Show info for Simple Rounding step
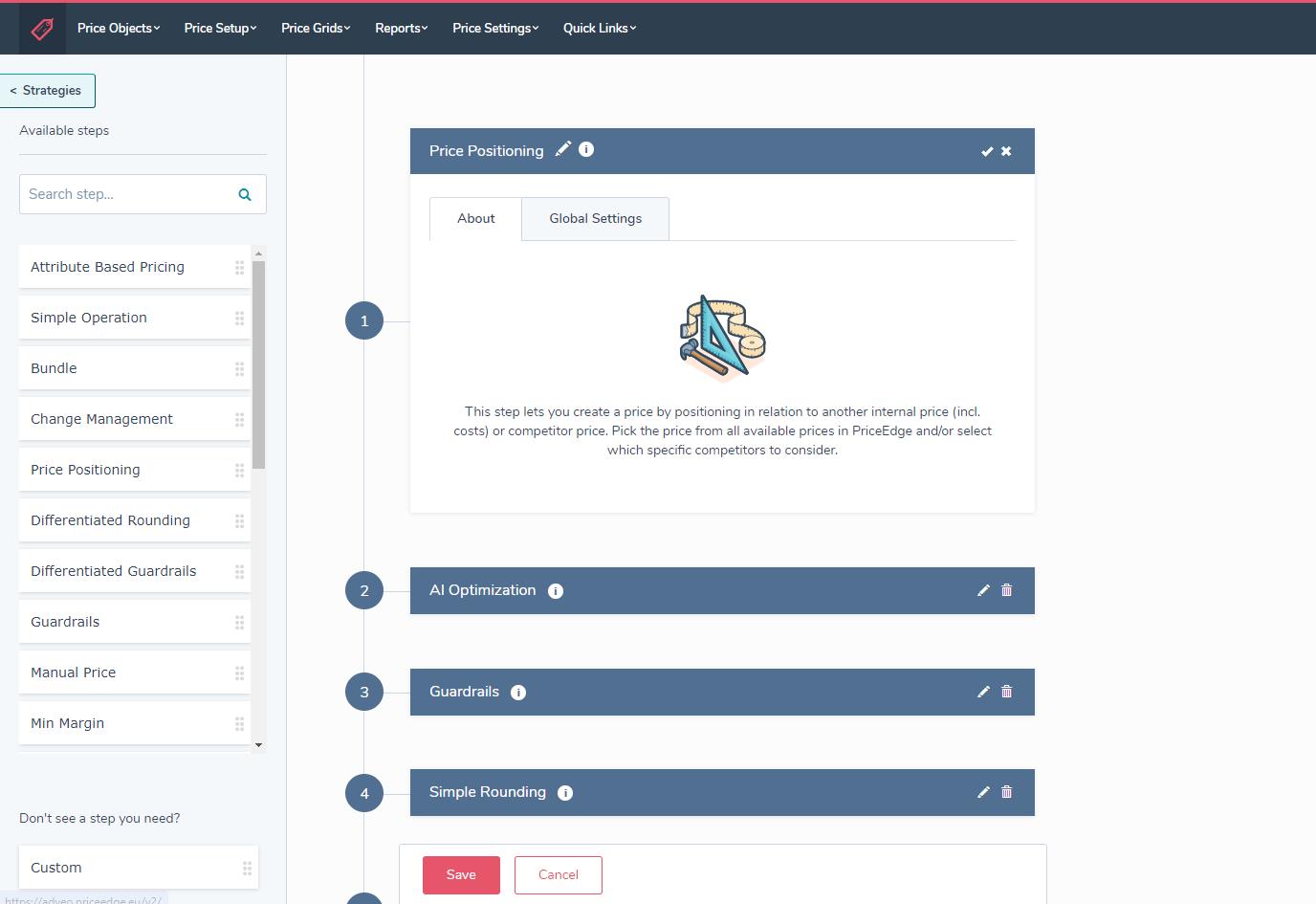Image resolution: width=1316 pixels, height=904 pixels. pos(565,793)
